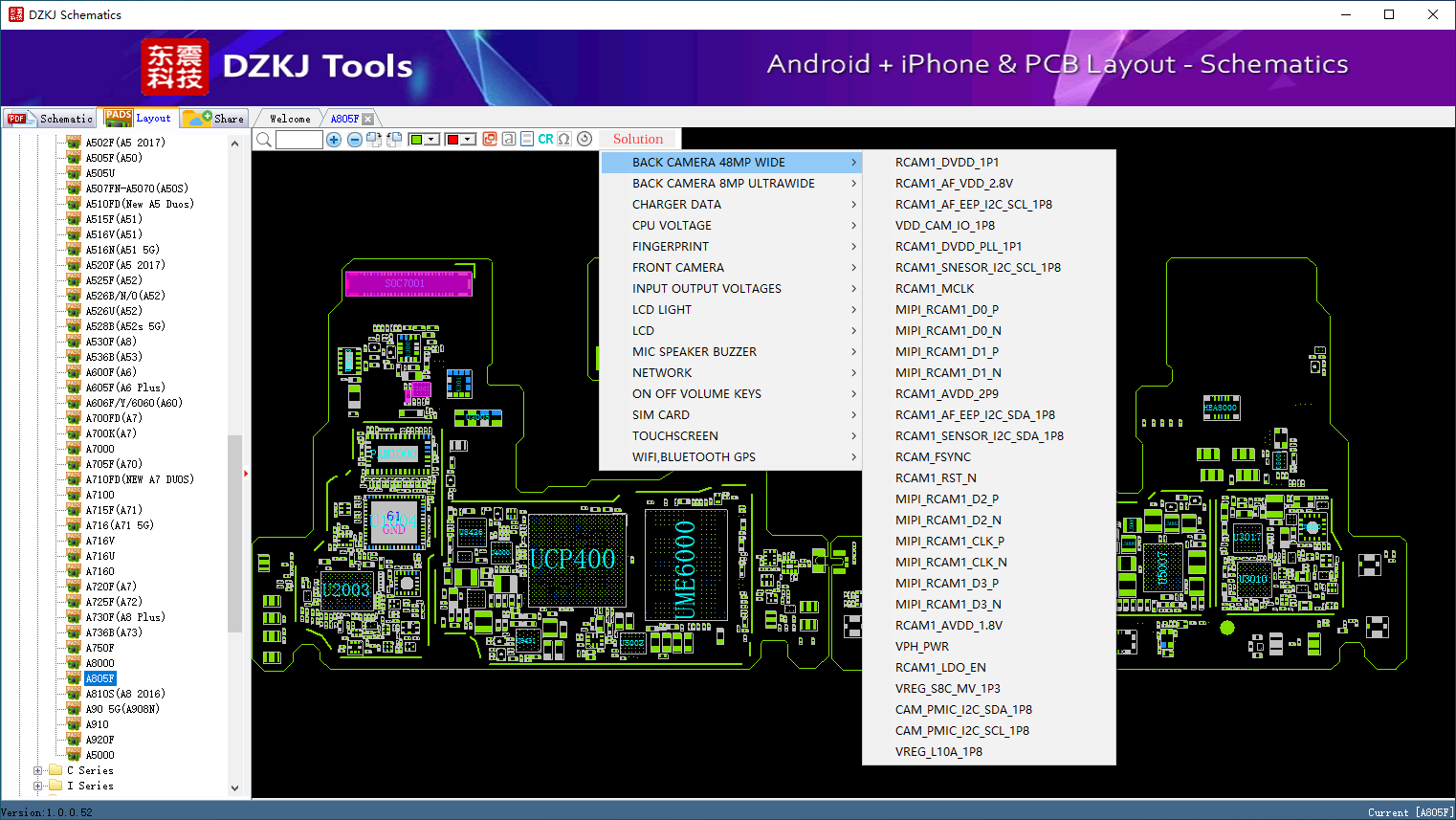Select the A805F document tab

tap(344, 119)
